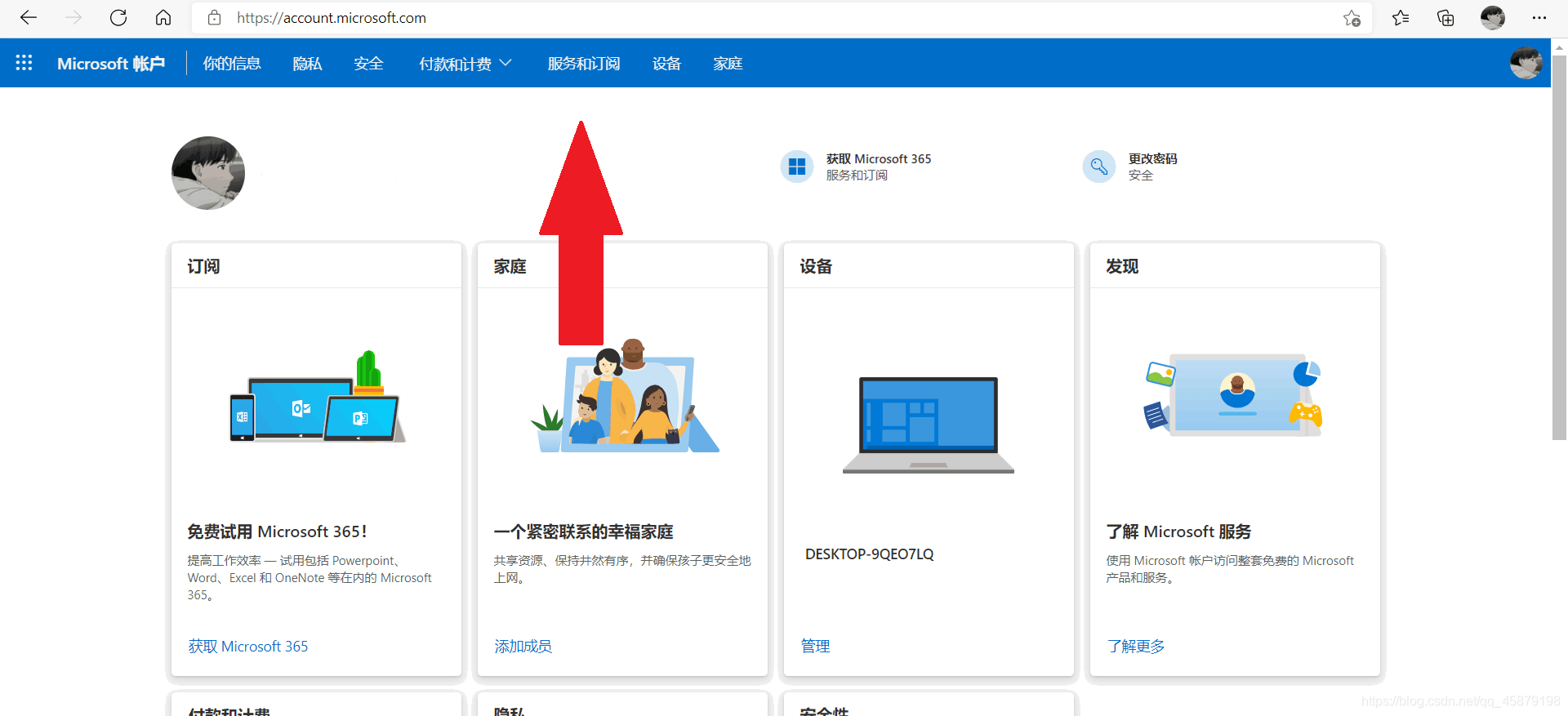
Task: Open account manager avatar in blue header
Action: pyautogui.click(x=1526, y=63)
